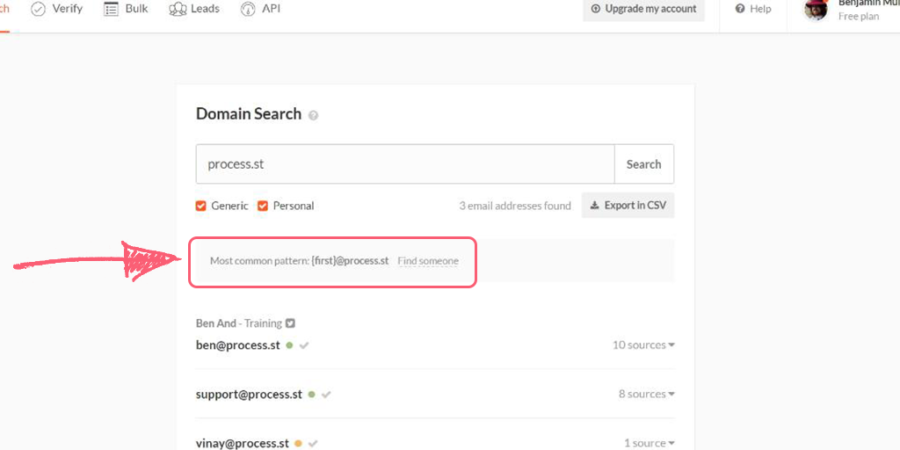Uncheck the Personal checkbox
900x450 pixels.
[263, 205]
